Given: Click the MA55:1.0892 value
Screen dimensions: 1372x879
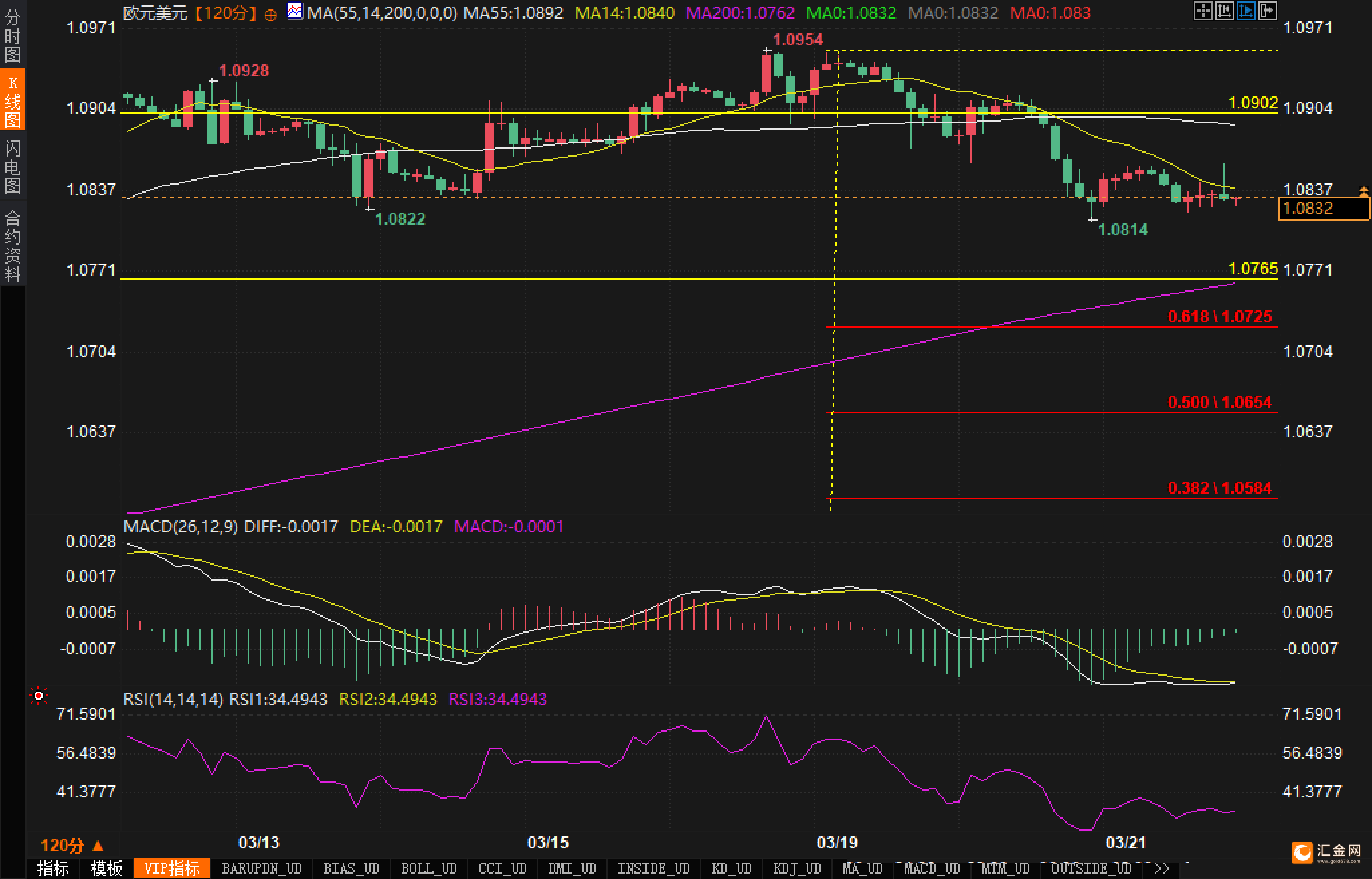Looking at the screenshot, I should tap(513, 13).
